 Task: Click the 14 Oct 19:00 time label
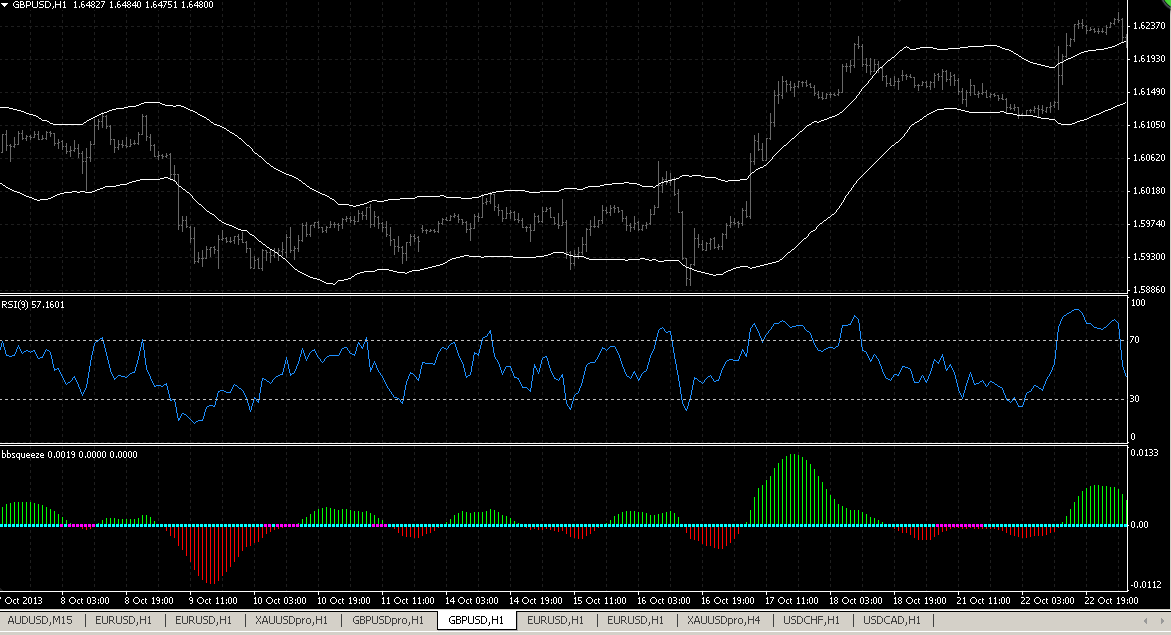(x=535, y=601)
